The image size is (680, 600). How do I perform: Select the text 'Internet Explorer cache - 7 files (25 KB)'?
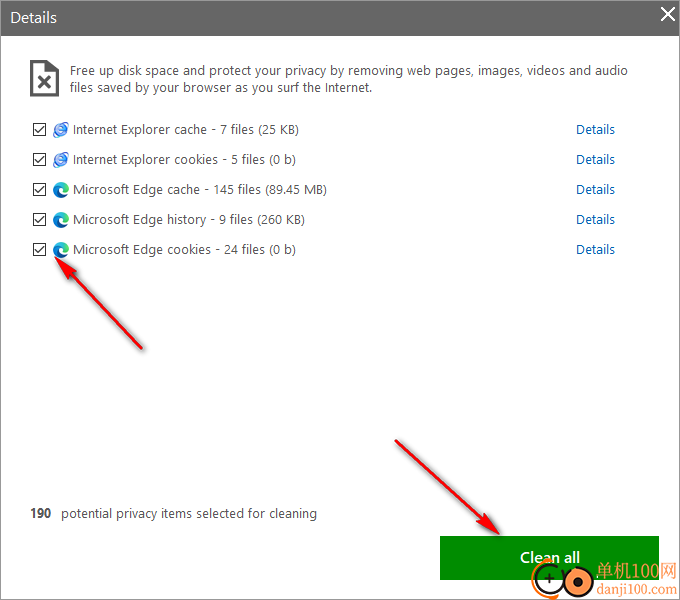point(186,130)
